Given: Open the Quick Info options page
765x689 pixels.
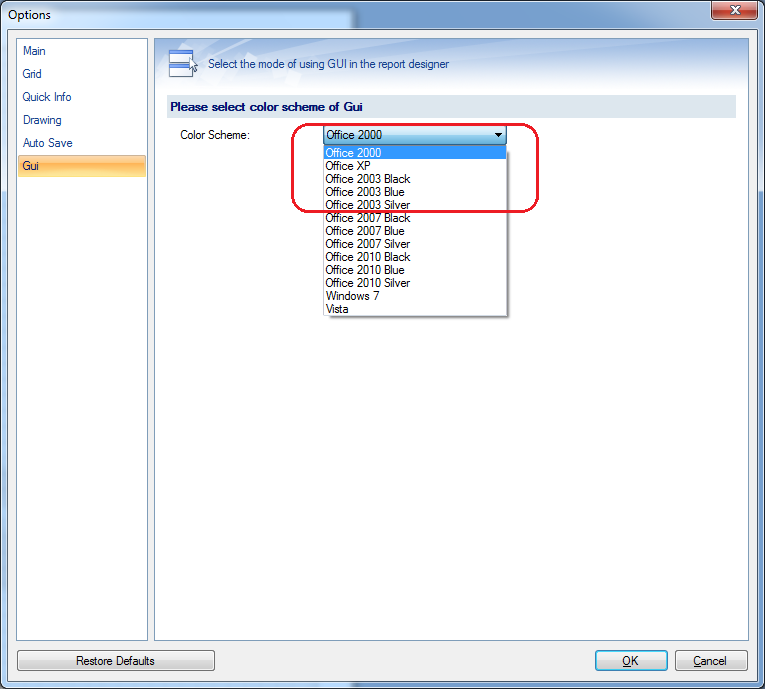Looking at the screenshot, I should click(x=81, y=97).
